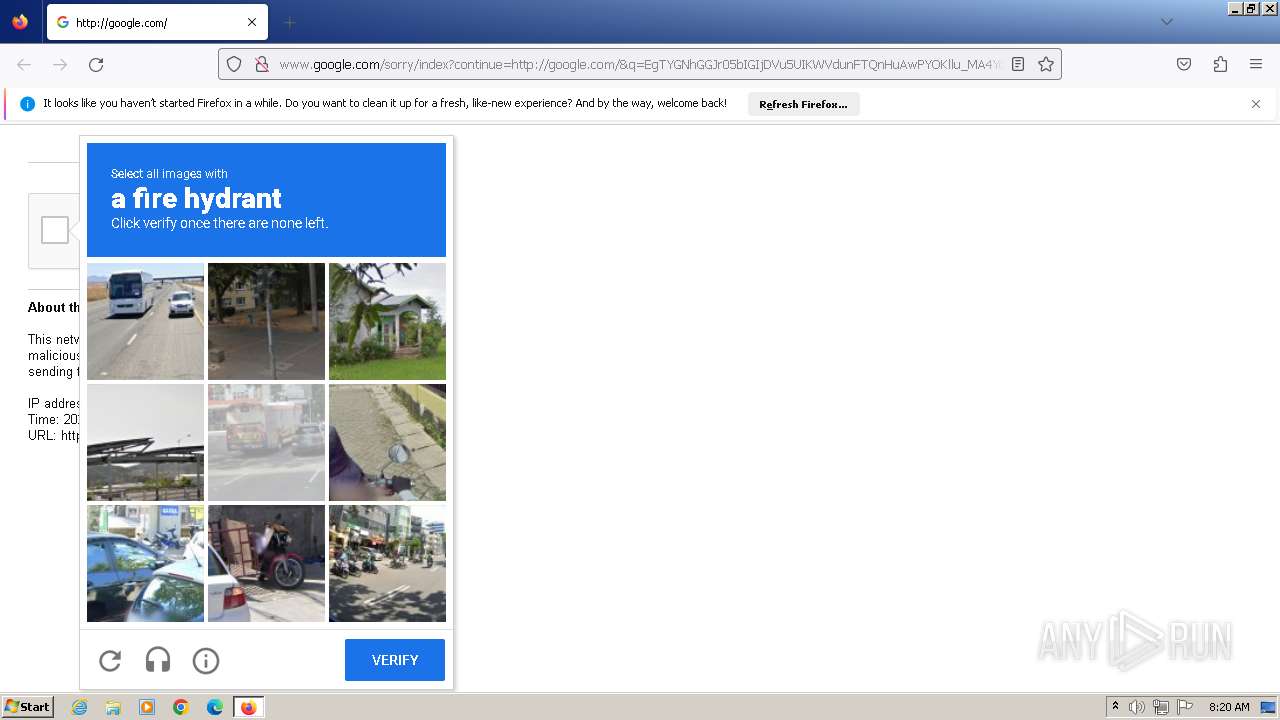
Task: Open Action Center flag icon
Action: pyautogui.click(x=1185, y=707)
